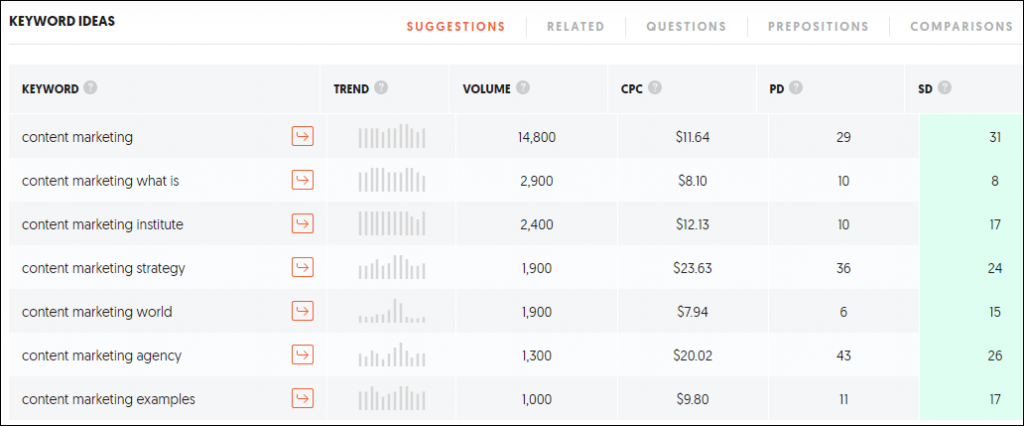This screenshot has width=1024, height=426.
Task: Click arrow icon beside 'content marketing' keyword
Action: (x=302, y=137)
